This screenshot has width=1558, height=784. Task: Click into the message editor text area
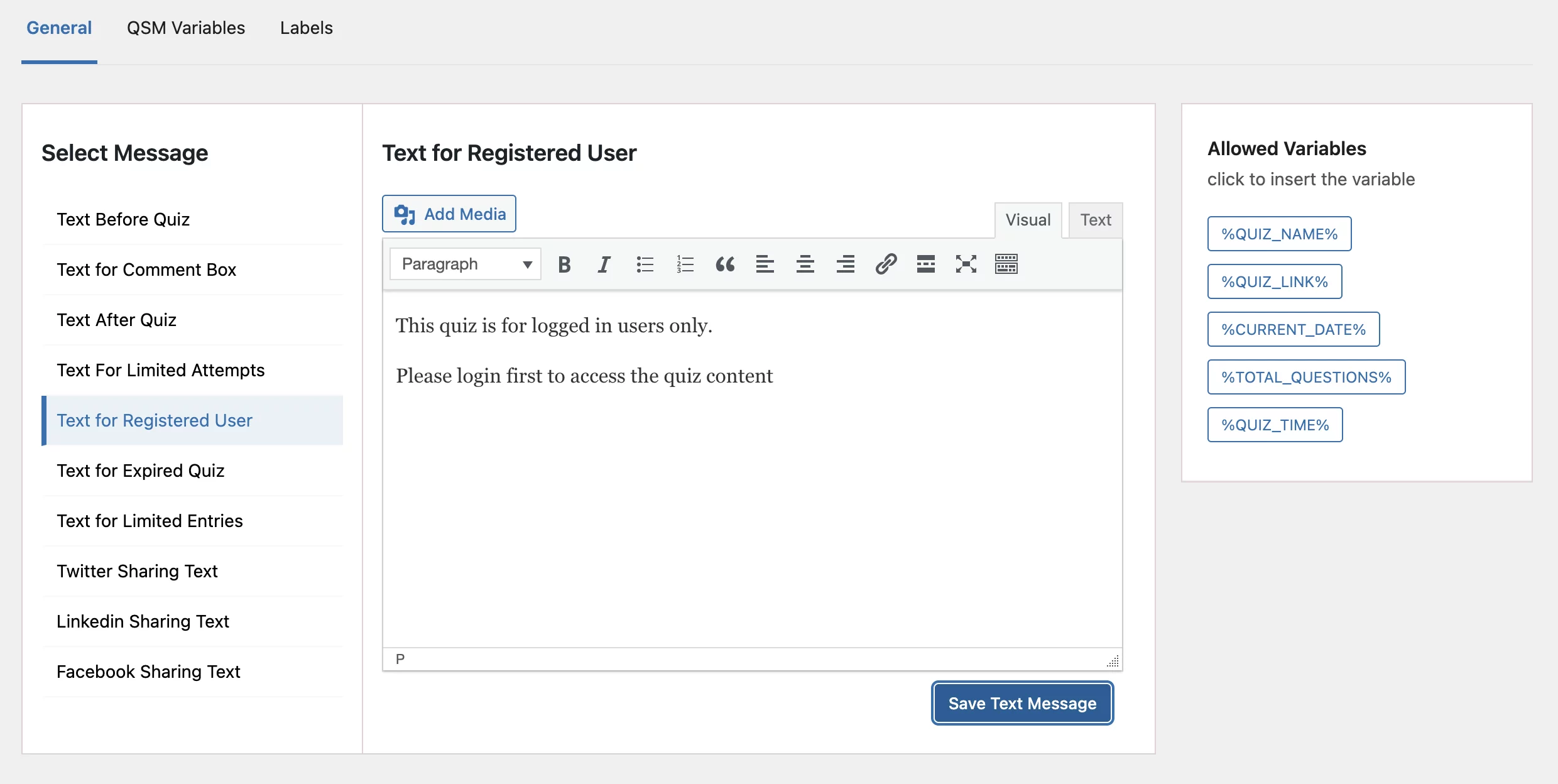coord(752,490)
